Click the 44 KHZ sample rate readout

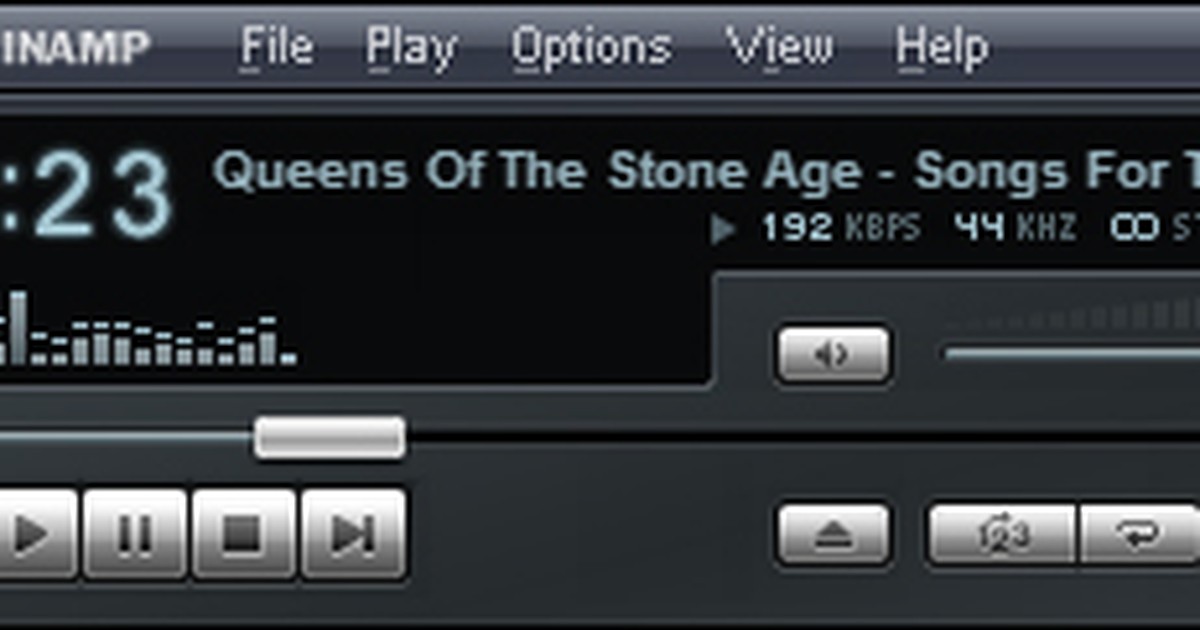pyautogui.click(x=1014, y=228)
